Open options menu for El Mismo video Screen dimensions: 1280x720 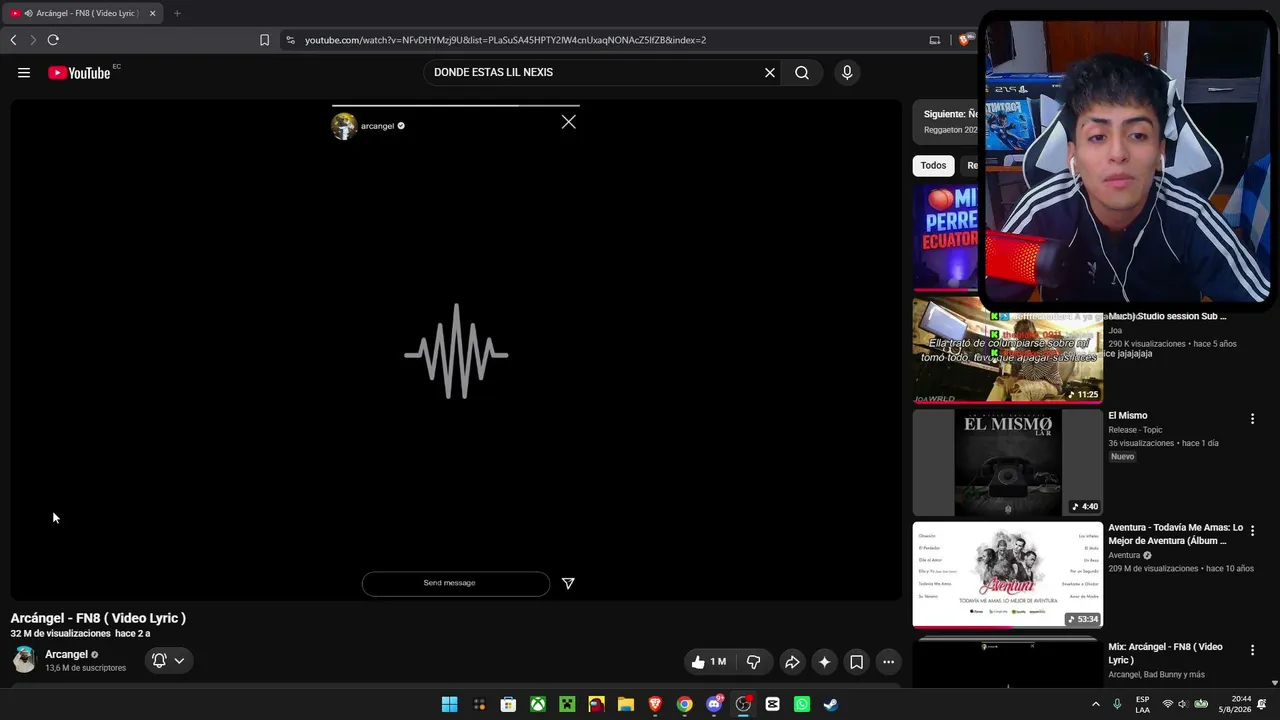[1252, 419]
